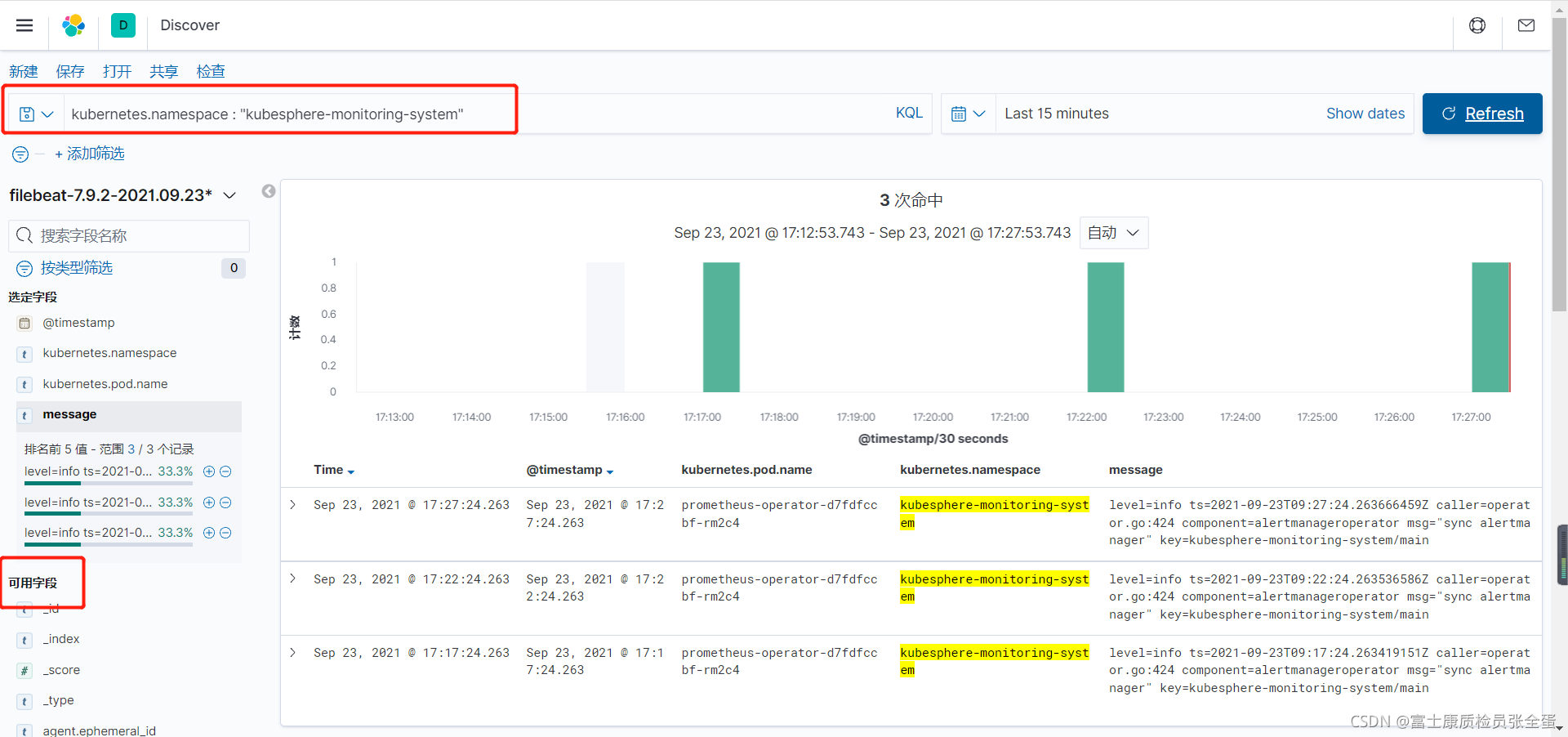Click the _score number field icon
Screen dimensions: 1568x737
tap(25, 671)
